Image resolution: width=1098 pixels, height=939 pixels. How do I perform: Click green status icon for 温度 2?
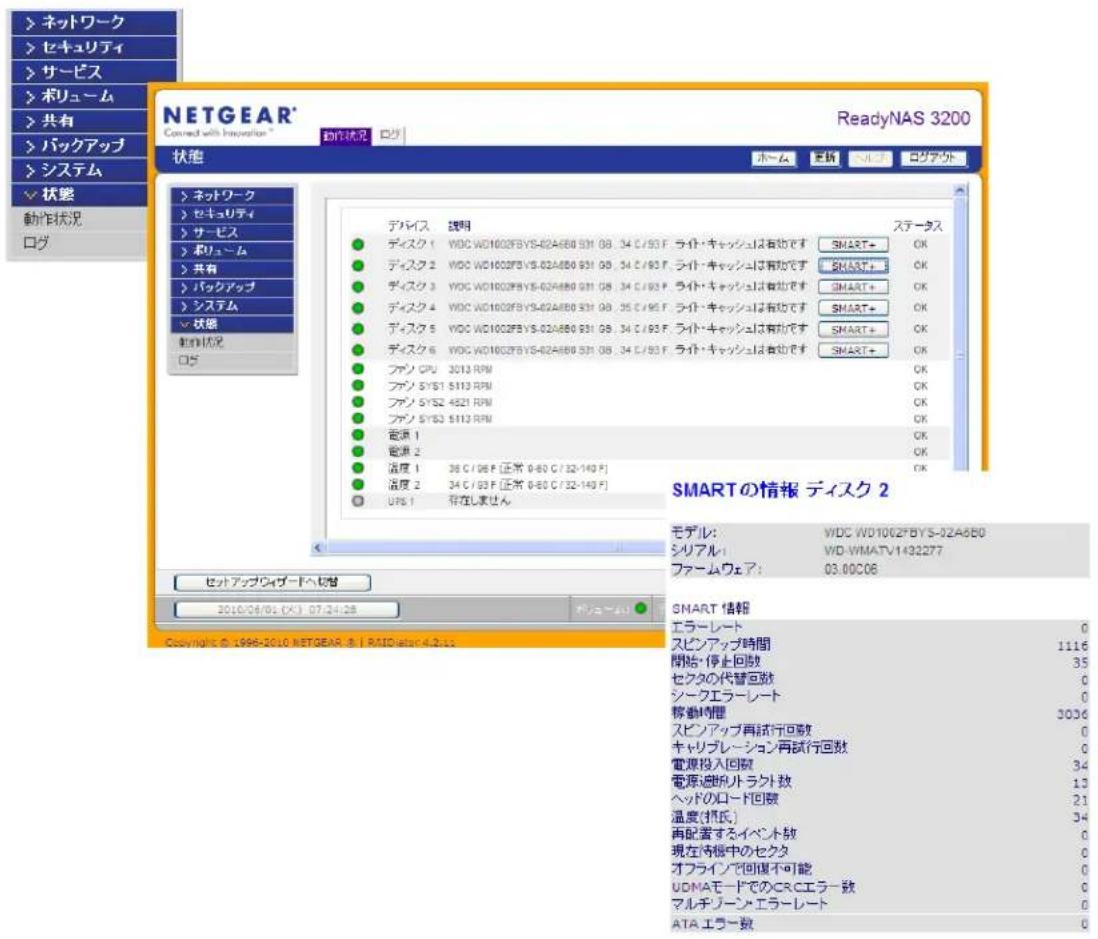point(358,485)
